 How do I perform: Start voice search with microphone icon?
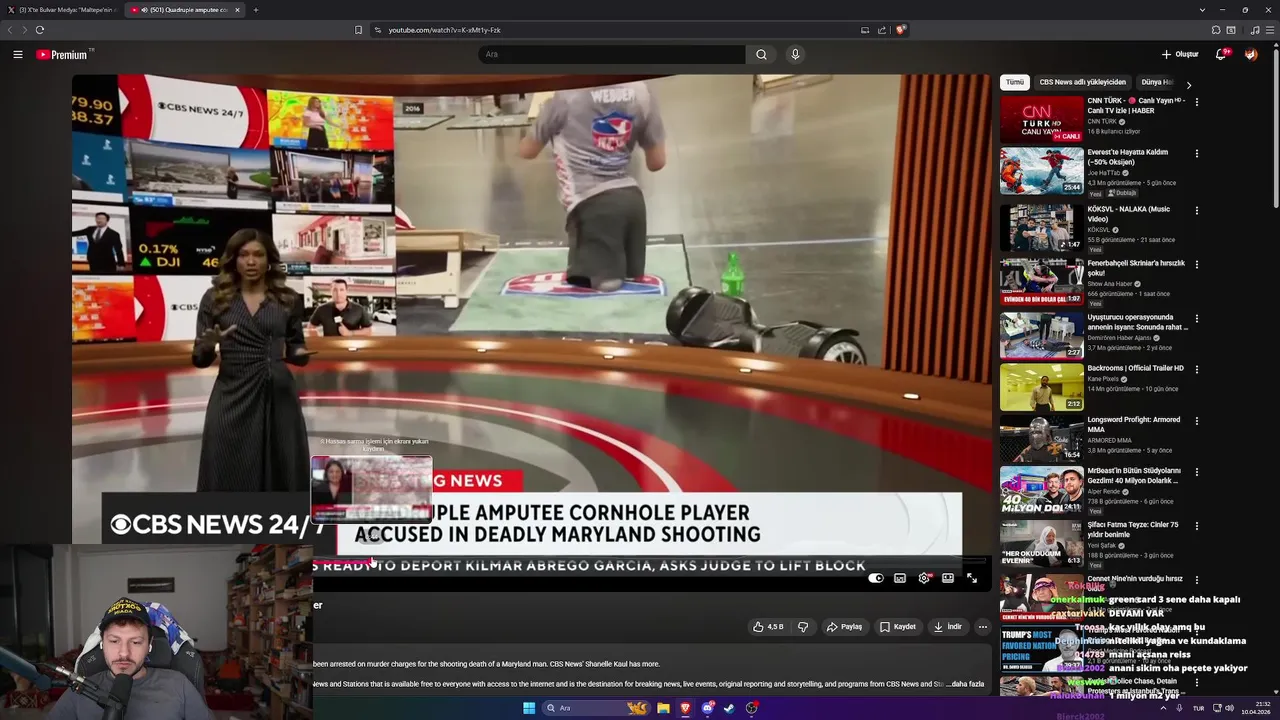[795, 55]
